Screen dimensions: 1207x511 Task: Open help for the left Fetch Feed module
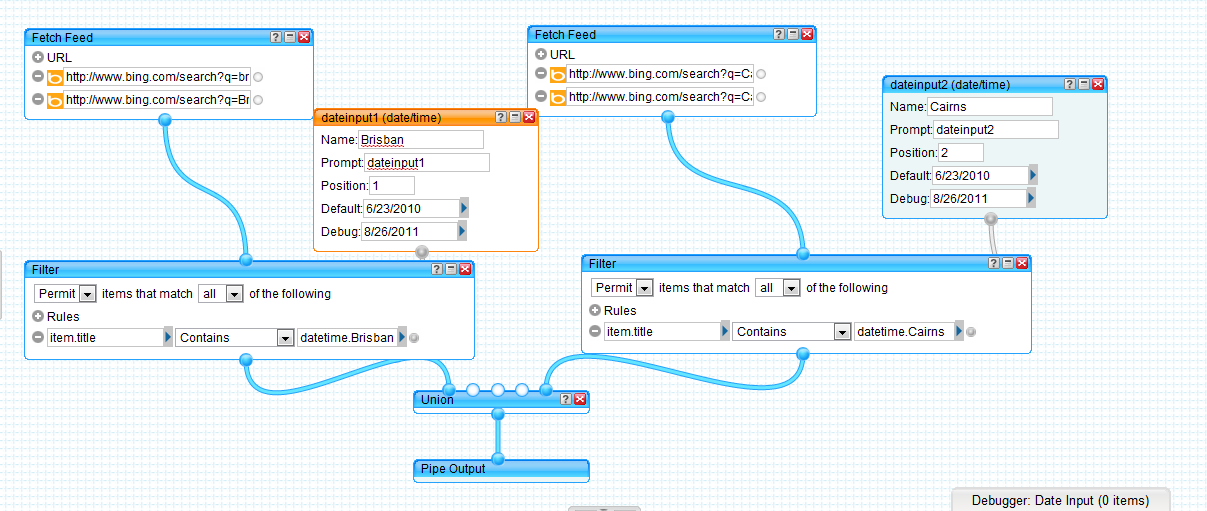coord(275,37)
